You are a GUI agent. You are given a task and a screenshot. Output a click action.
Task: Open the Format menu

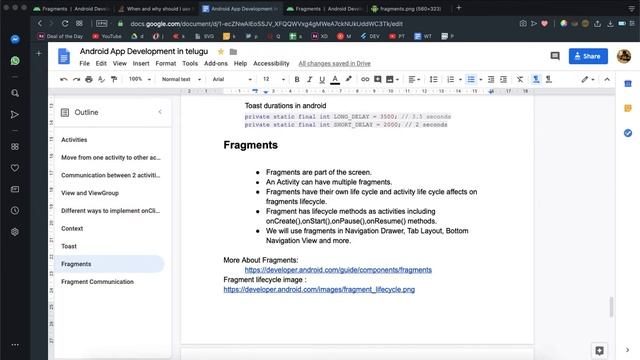pos(166,63)
